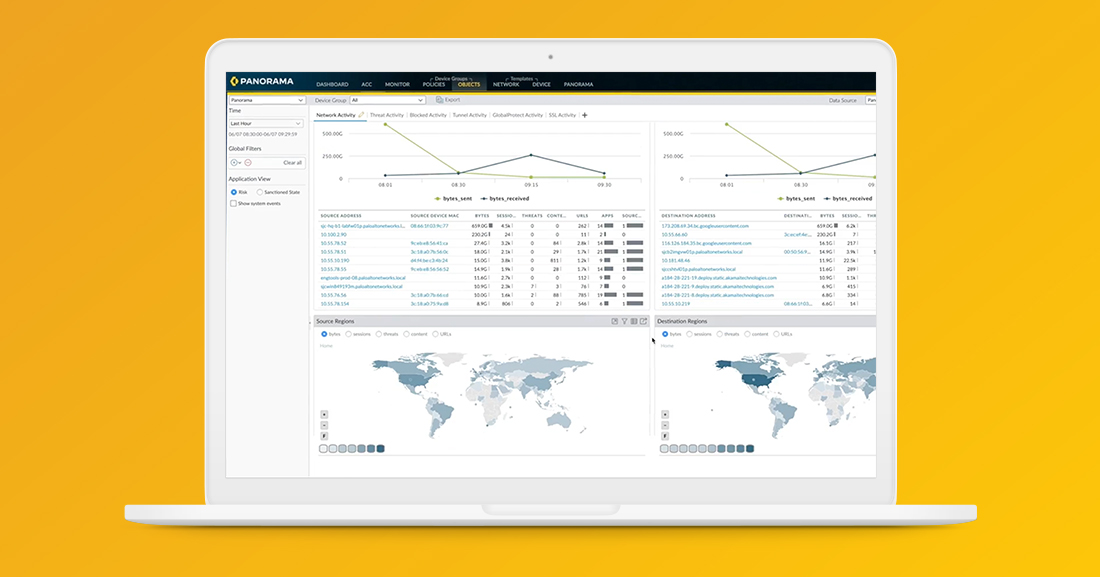Open the MONITOR menu in the top bar
The width and height of the screenshot is (1100, 577).
coord(397,85)
